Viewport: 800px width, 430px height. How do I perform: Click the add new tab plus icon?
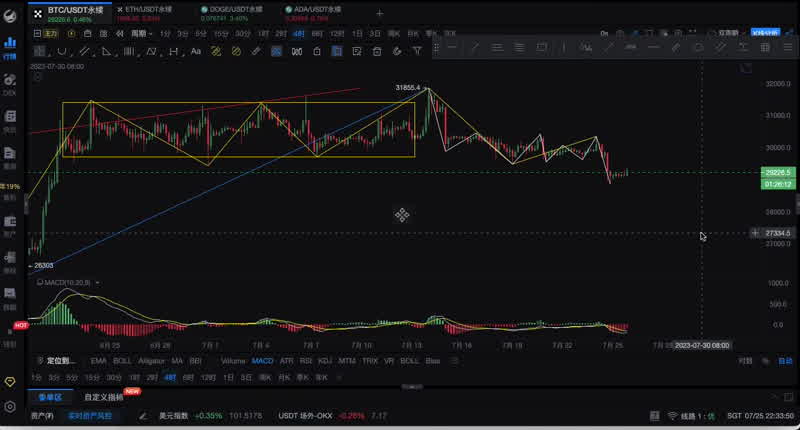379,14
